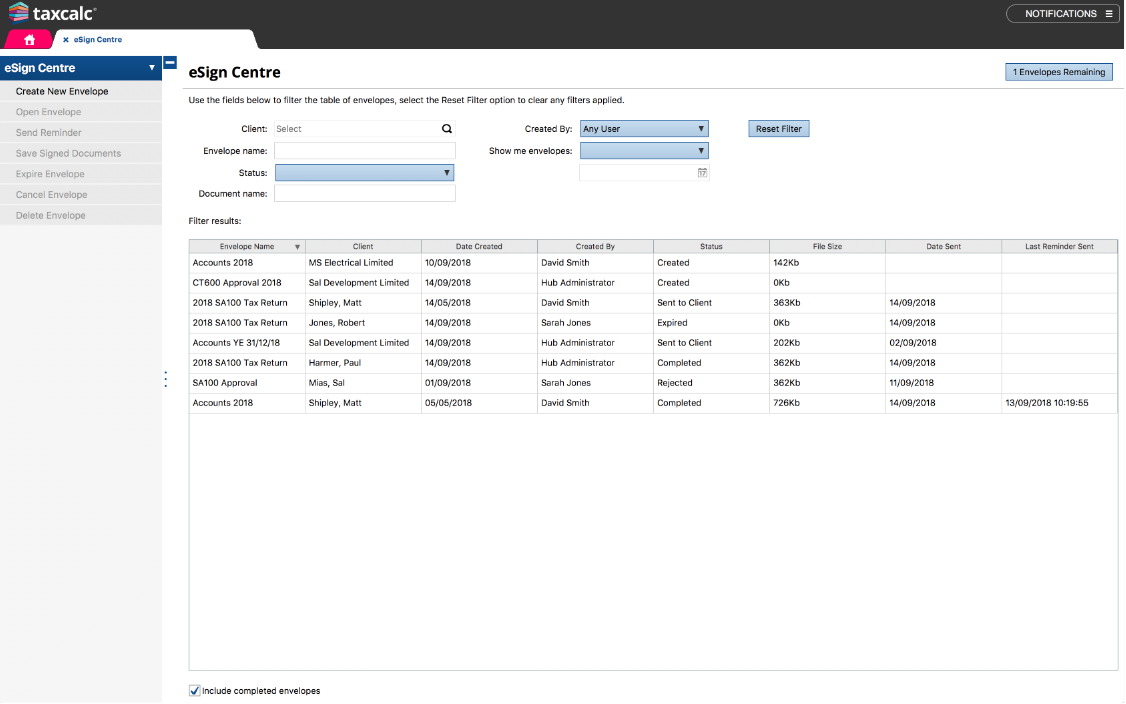This screenshot has height=704, width=1126.
Task: Click the date input field
Action: [644, 172]
